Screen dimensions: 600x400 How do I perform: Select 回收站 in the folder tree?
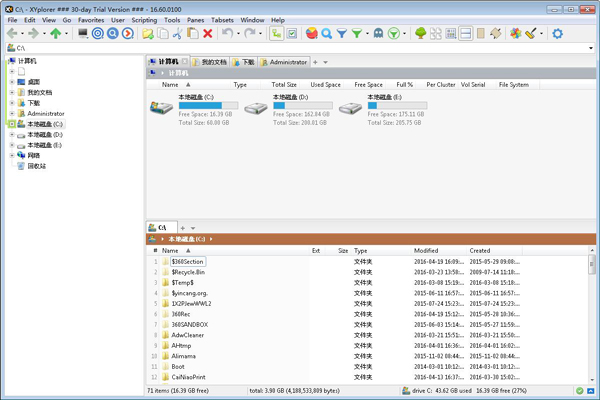(x=37, y=166)
